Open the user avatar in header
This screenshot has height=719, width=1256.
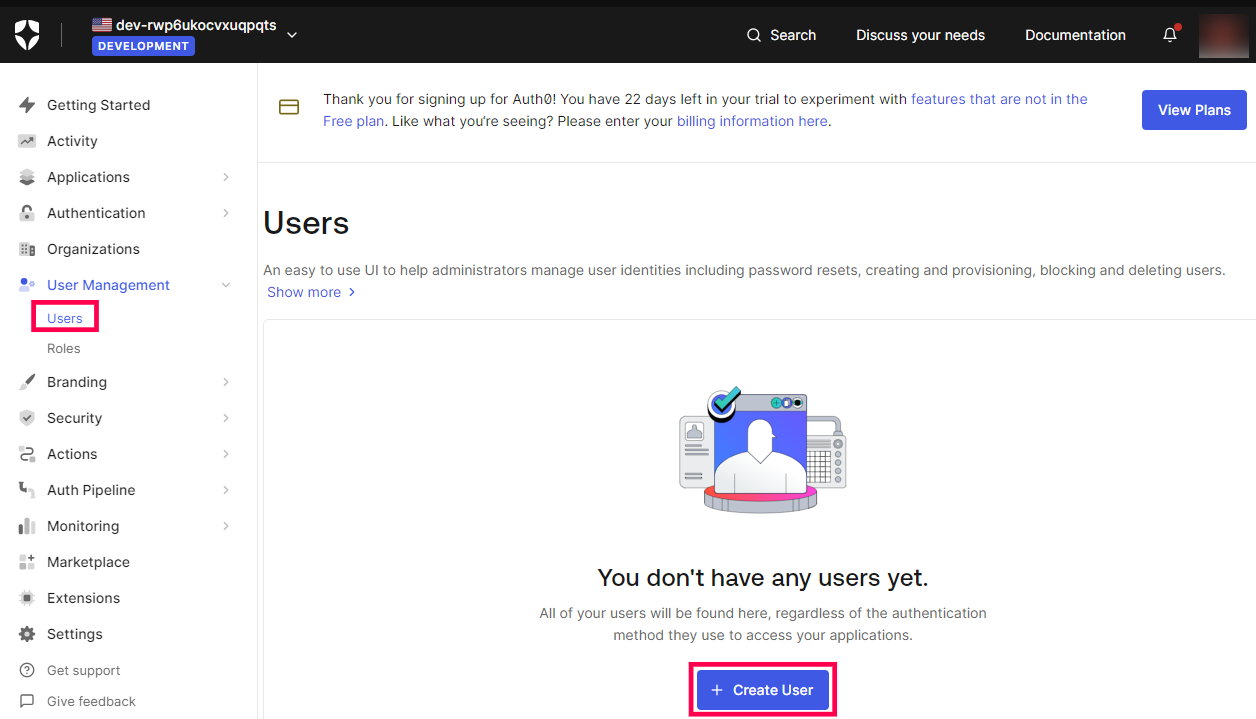click(x=1223, y=35)
